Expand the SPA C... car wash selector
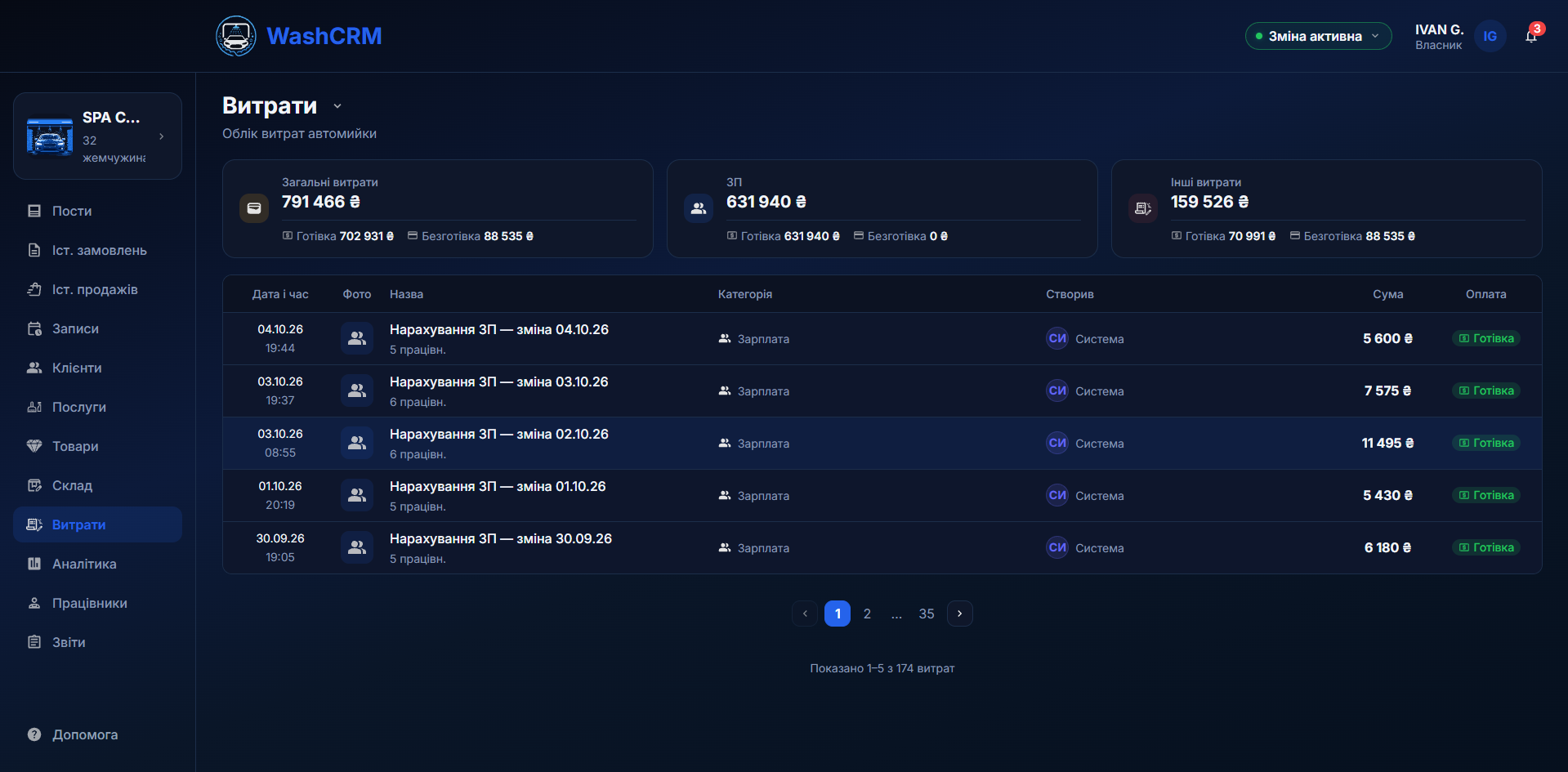 (x=97, y=136)
